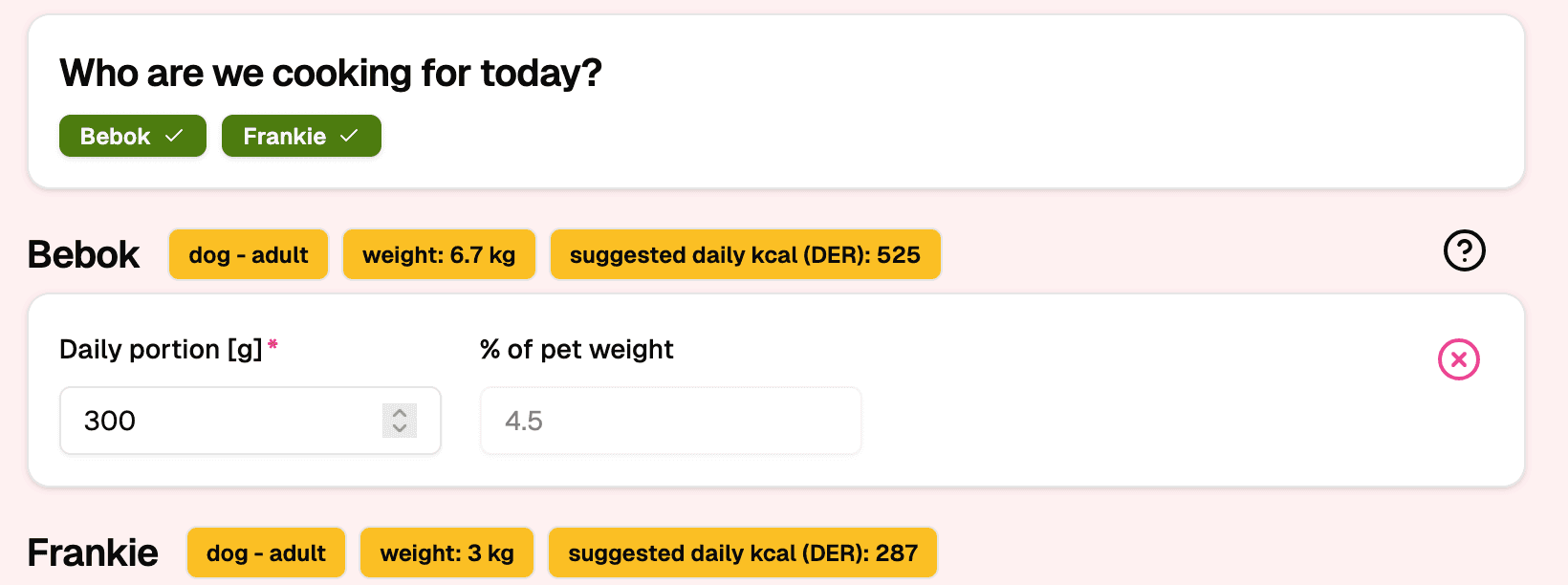Click the "% of pet weight" label
Viewport: 1568px width, 585px height.
tap(577, 349)
